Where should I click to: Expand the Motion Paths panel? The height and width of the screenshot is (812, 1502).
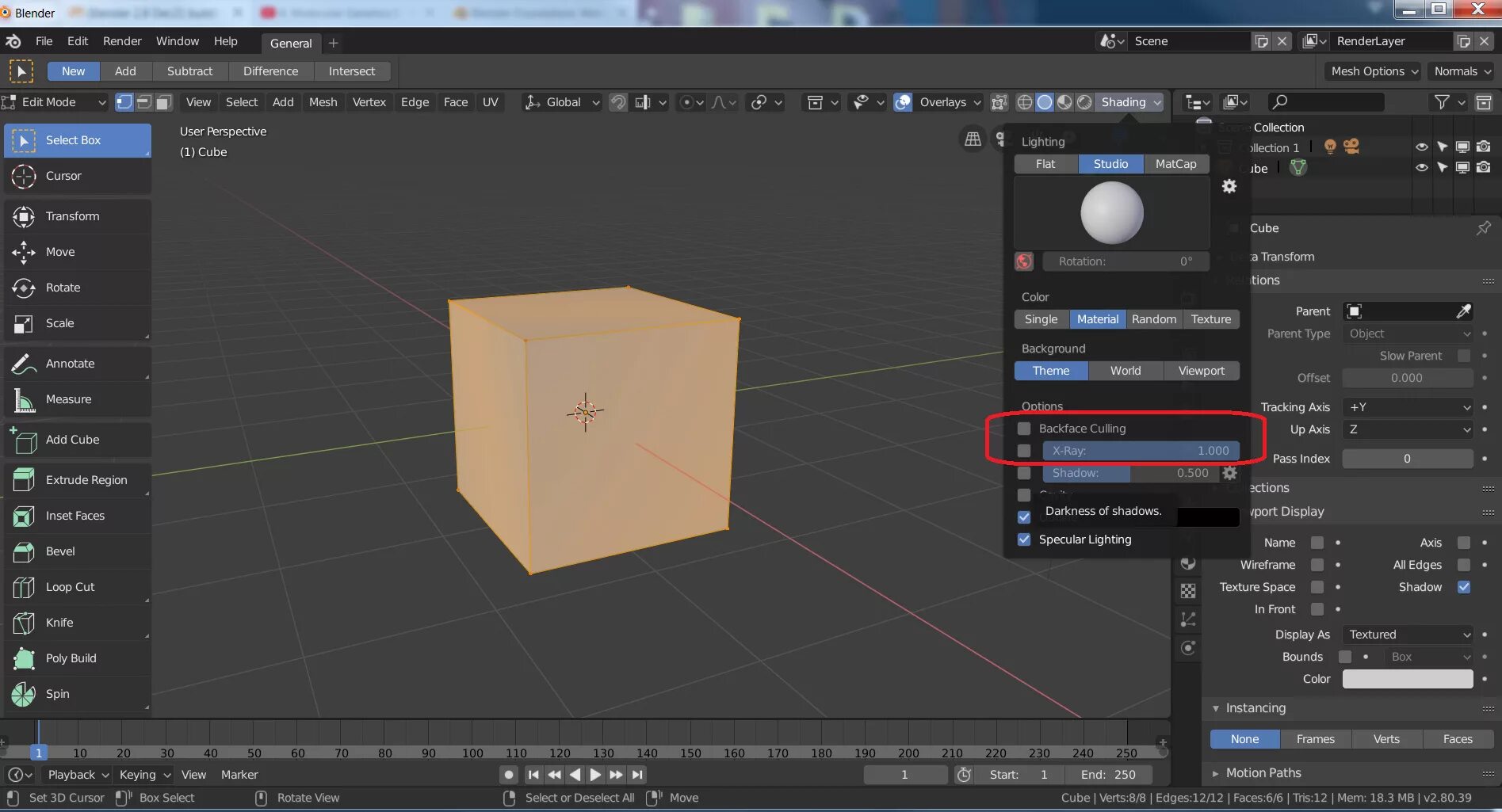point(1263,773)
